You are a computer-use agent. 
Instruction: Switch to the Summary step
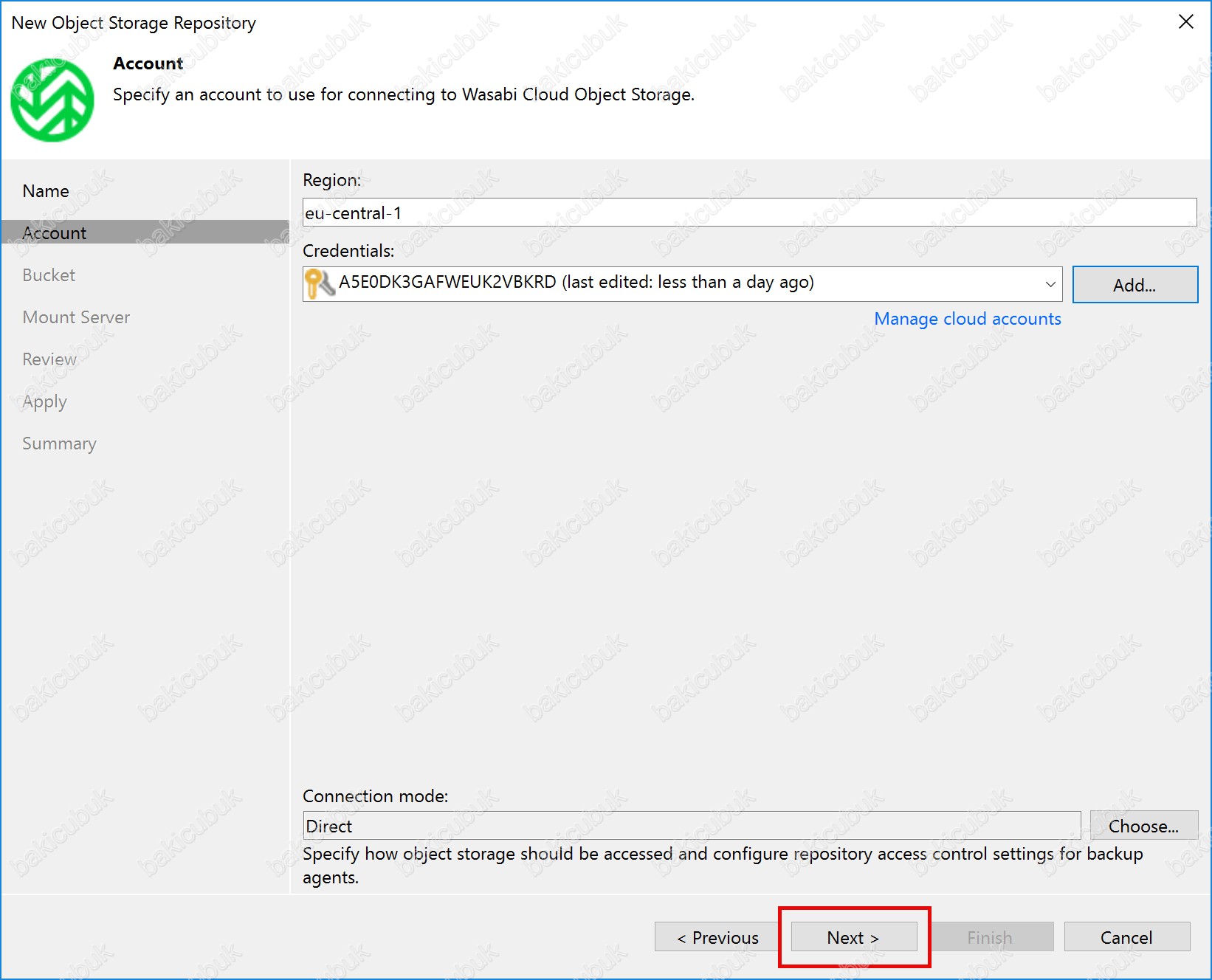point(59,444)
